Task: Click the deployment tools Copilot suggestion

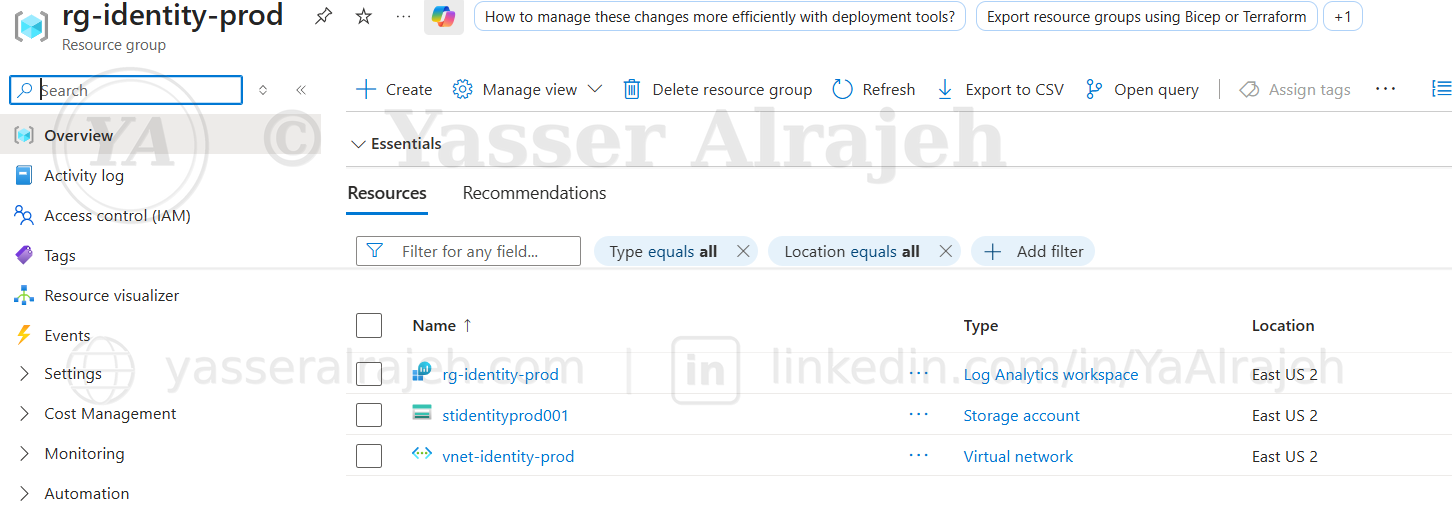Action: (x=720, y=17)
